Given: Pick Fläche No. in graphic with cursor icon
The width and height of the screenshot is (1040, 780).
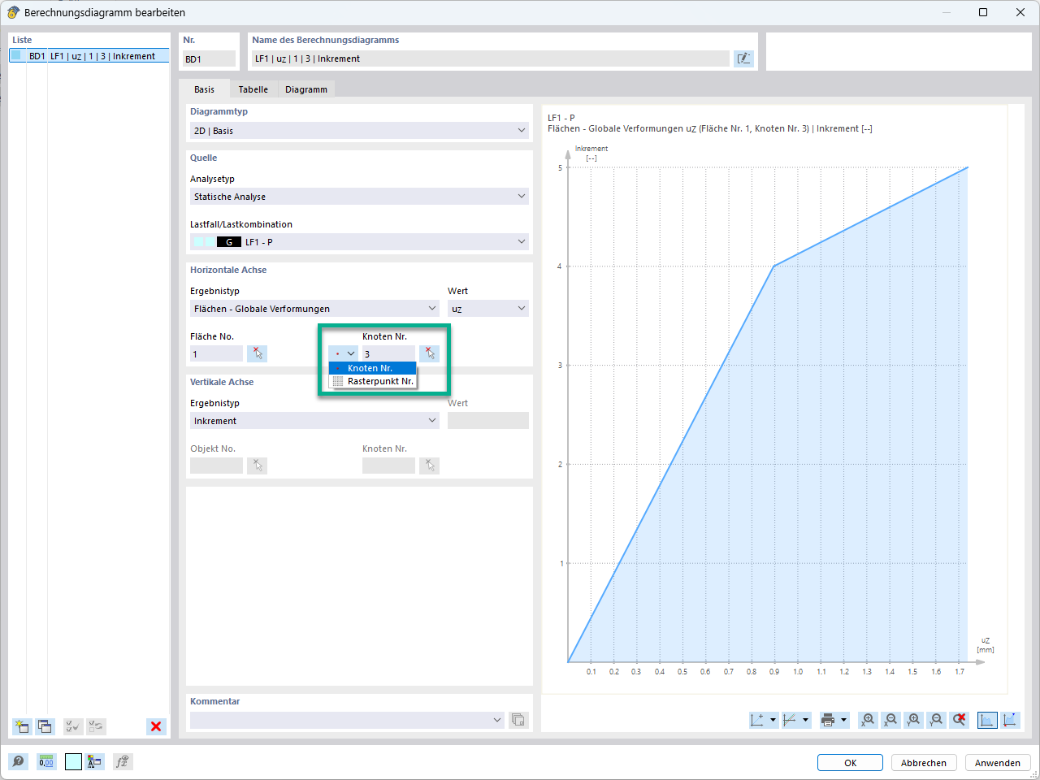Looking at the screenshot, I should (257, 354).
